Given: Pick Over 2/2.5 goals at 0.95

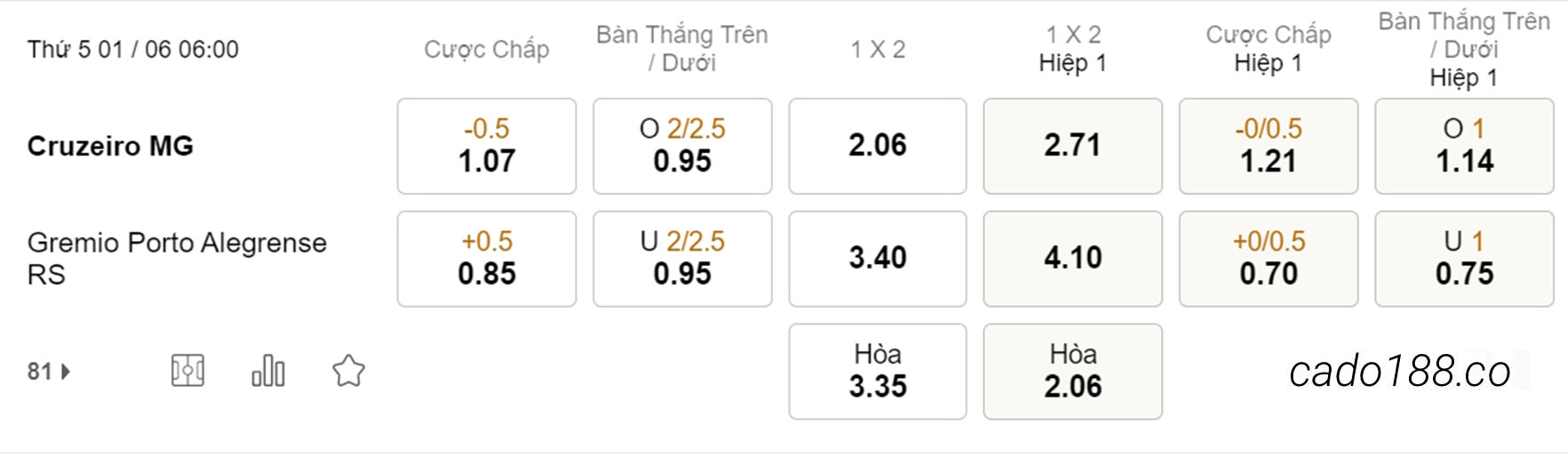Looking at the screenshot, I should click(683, 146).
